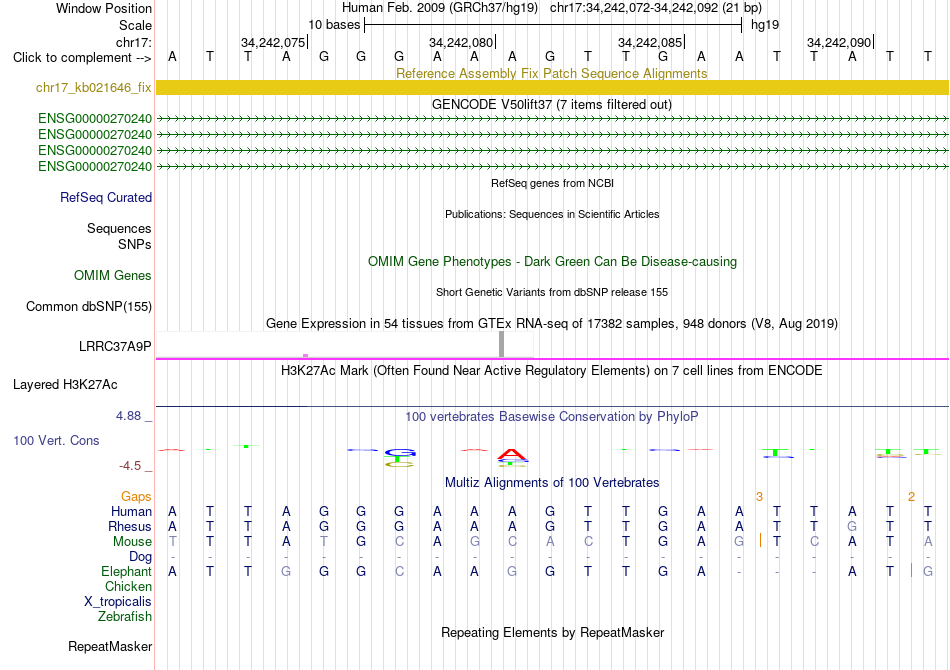Open the RefSeq Curated track label
The height and width of the screenshot is (670, 950).
[106, 197]
